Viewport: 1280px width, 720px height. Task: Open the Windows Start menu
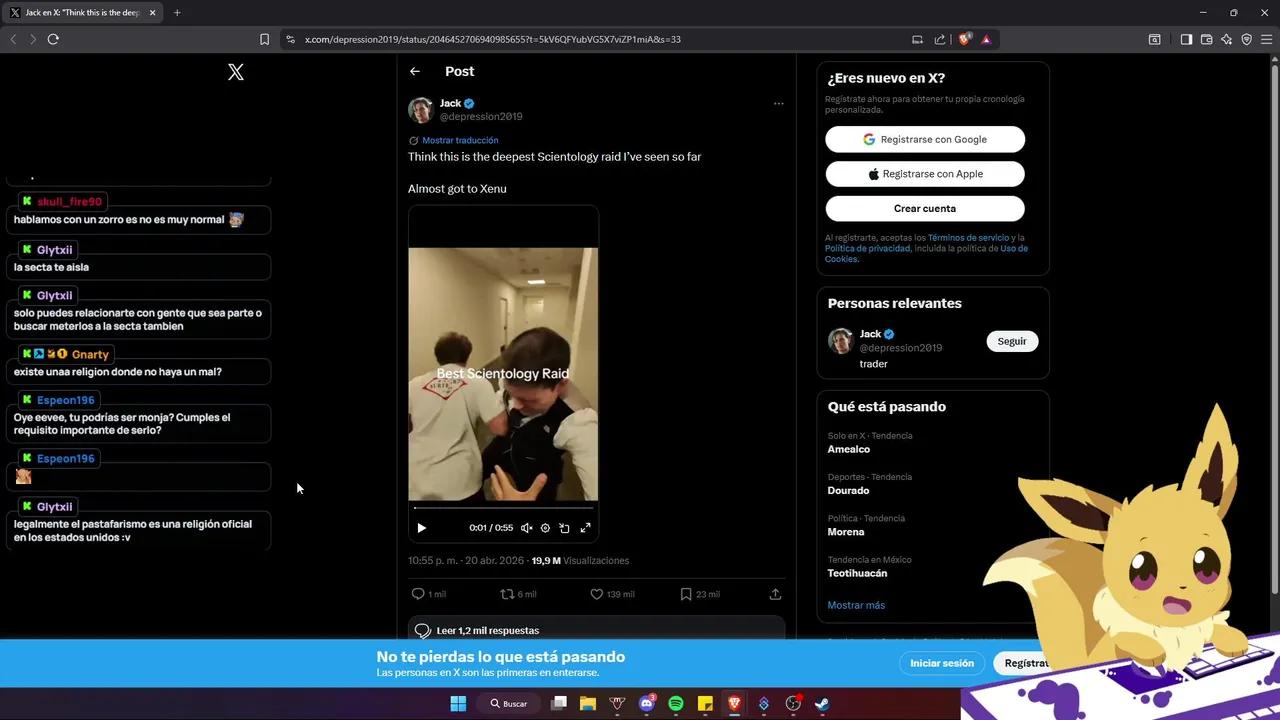click(x=458, y=703)
